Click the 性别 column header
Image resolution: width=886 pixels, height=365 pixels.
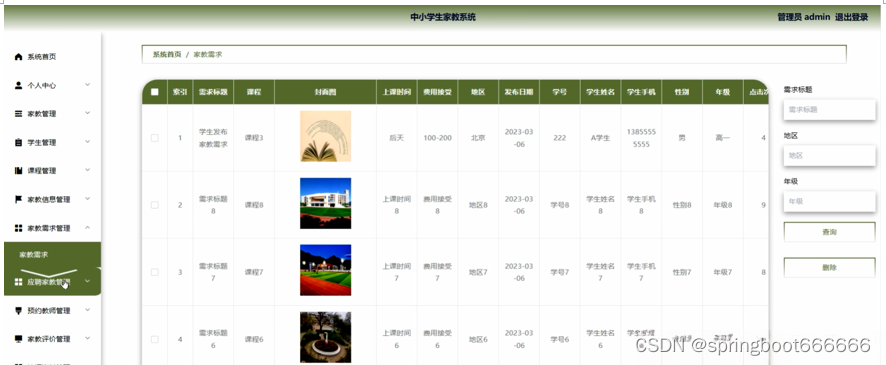[681, 92]
